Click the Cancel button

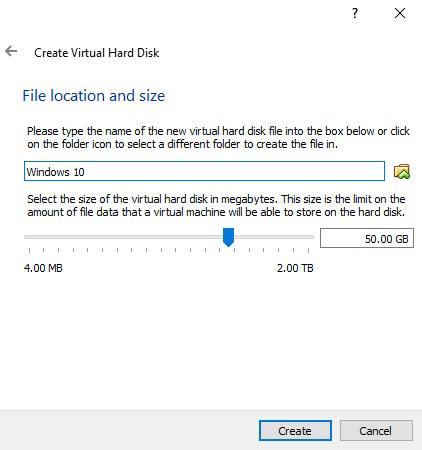pos(376,430)
